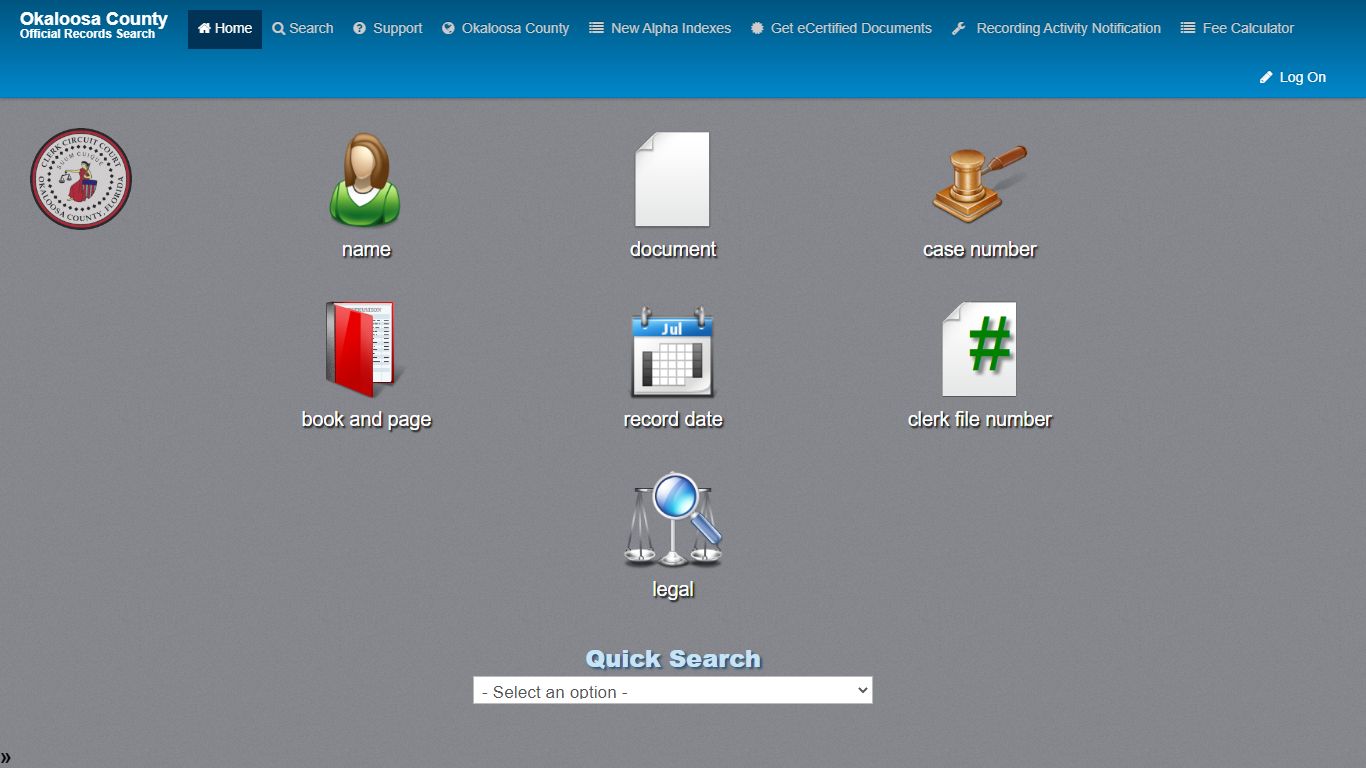Select the green hash clerk file number icon
The height and width of the screenshot is (768, 1366).
click(979, 349)
